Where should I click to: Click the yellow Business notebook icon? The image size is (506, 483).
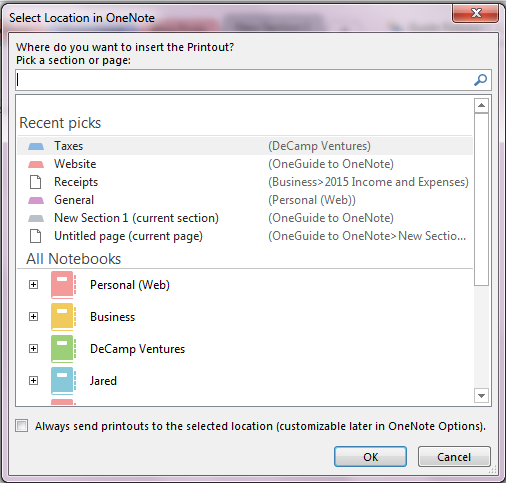coord(63,317)
